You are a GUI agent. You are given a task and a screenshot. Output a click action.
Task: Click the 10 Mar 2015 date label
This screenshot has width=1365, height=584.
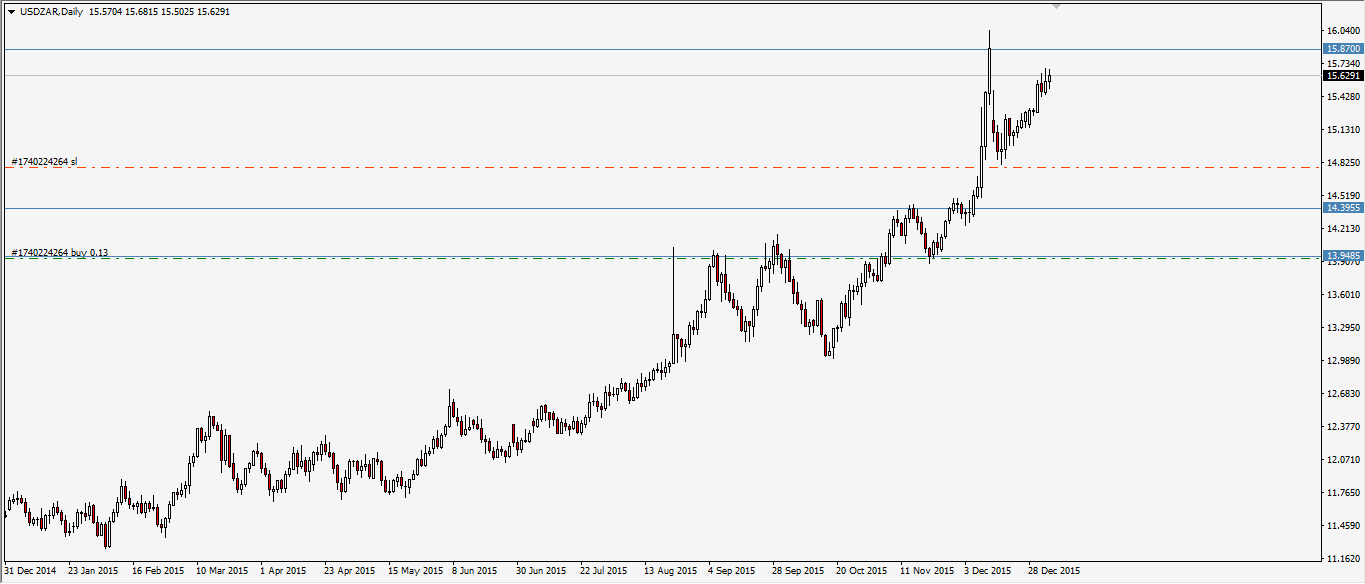click(x=222, y=571)
